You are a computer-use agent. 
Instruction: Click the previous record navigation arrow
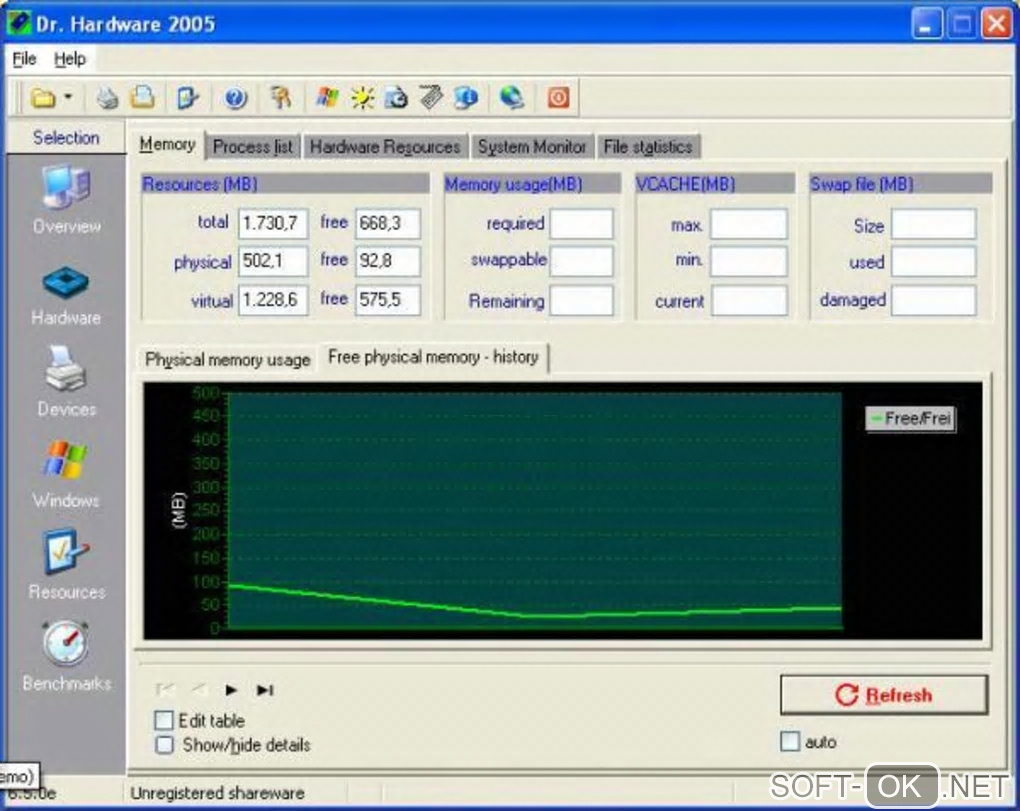(199, 689)
